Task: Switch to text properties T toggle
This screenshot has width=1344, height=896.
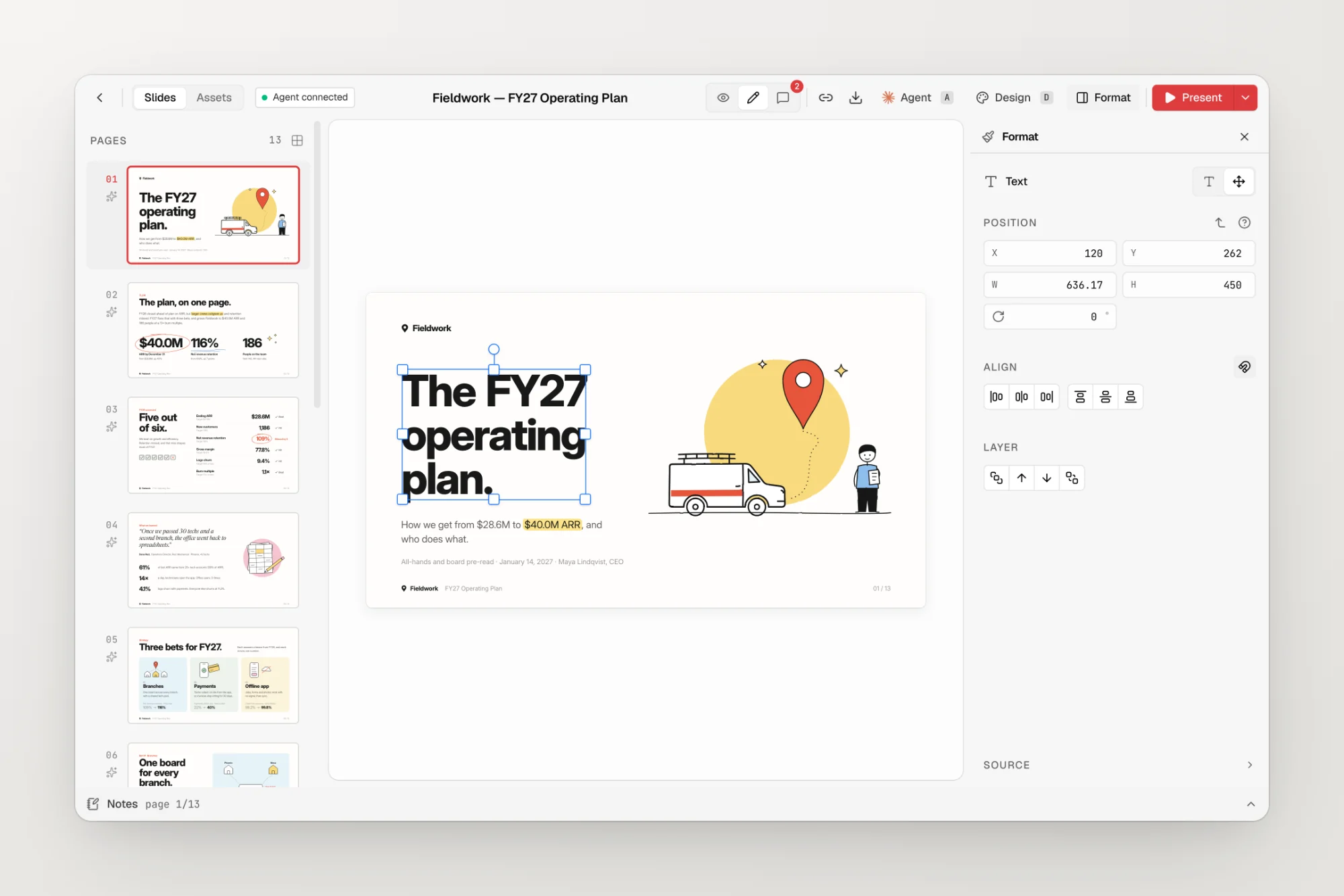Action: 1209,181
